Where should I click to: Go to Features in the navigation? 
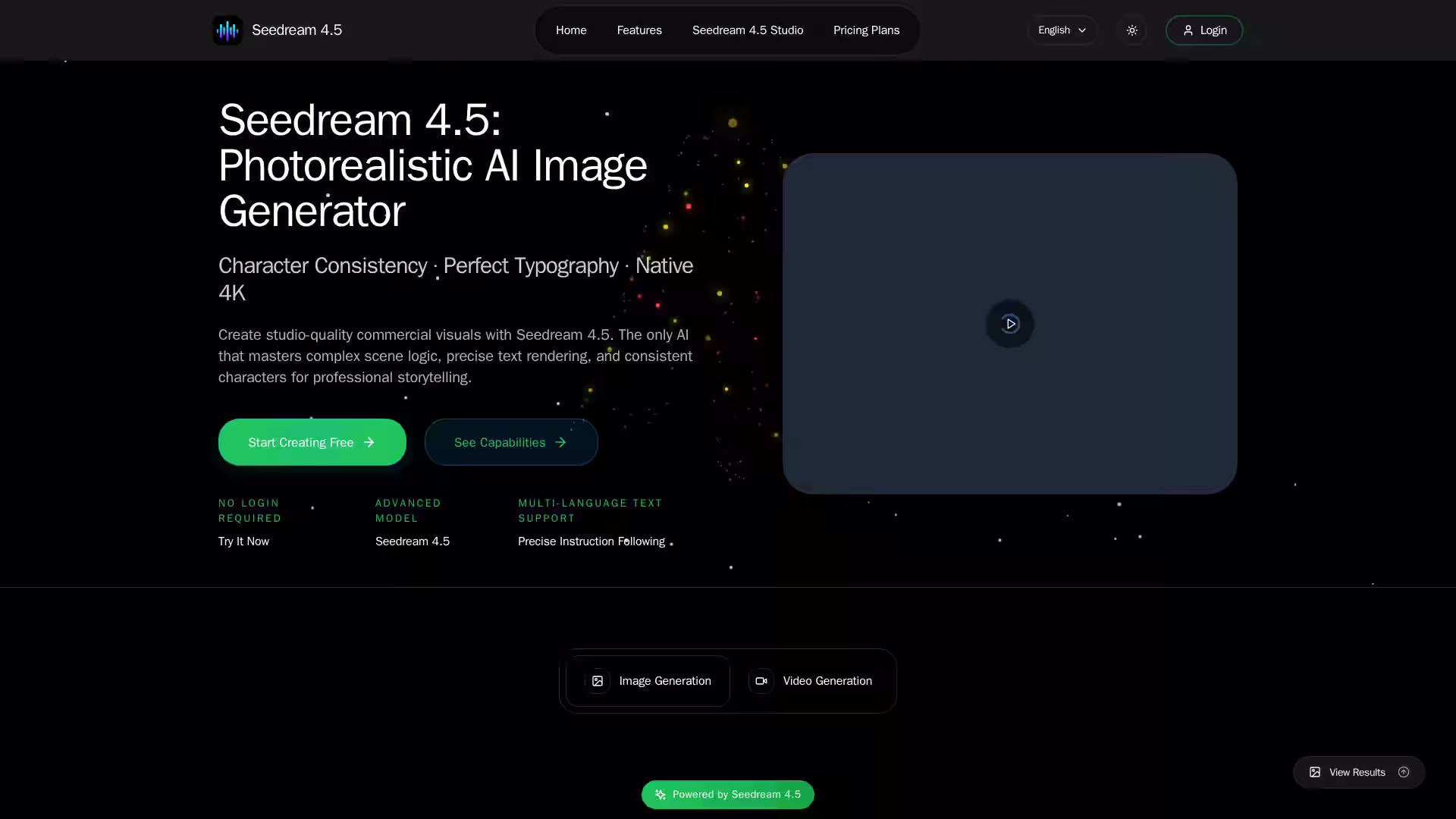pos(639,30)
